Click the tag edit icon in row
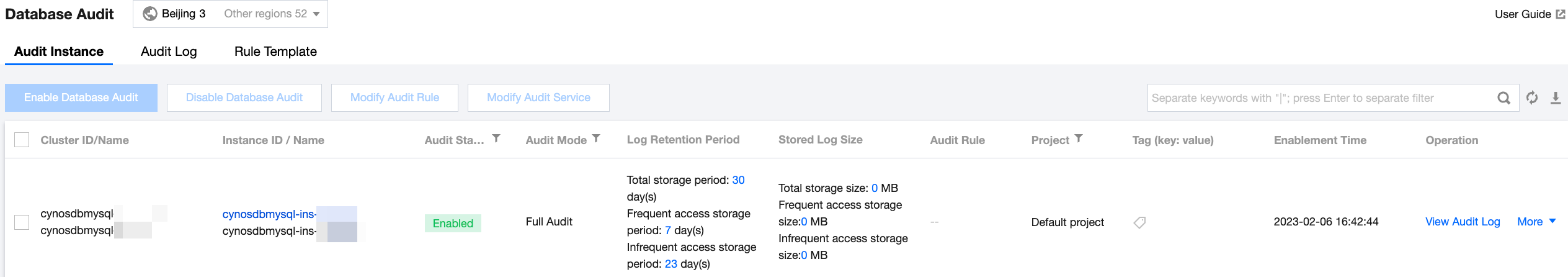 [x=1139, y=222]
